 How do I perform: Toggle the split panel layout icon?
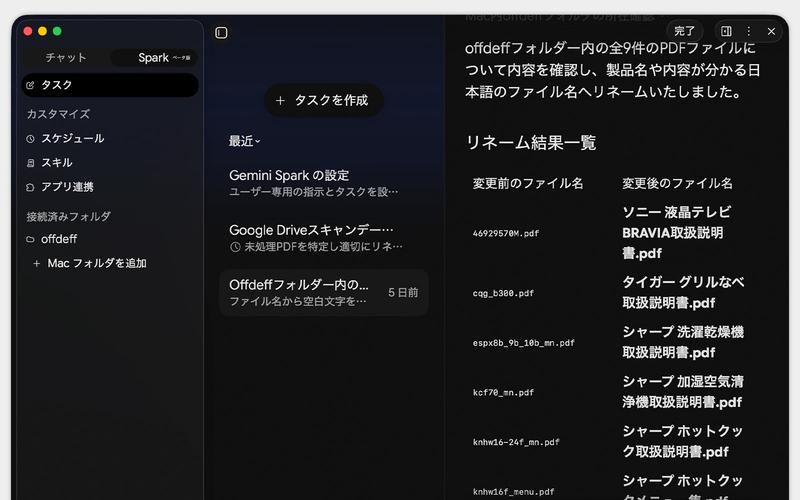coord(726,31)
